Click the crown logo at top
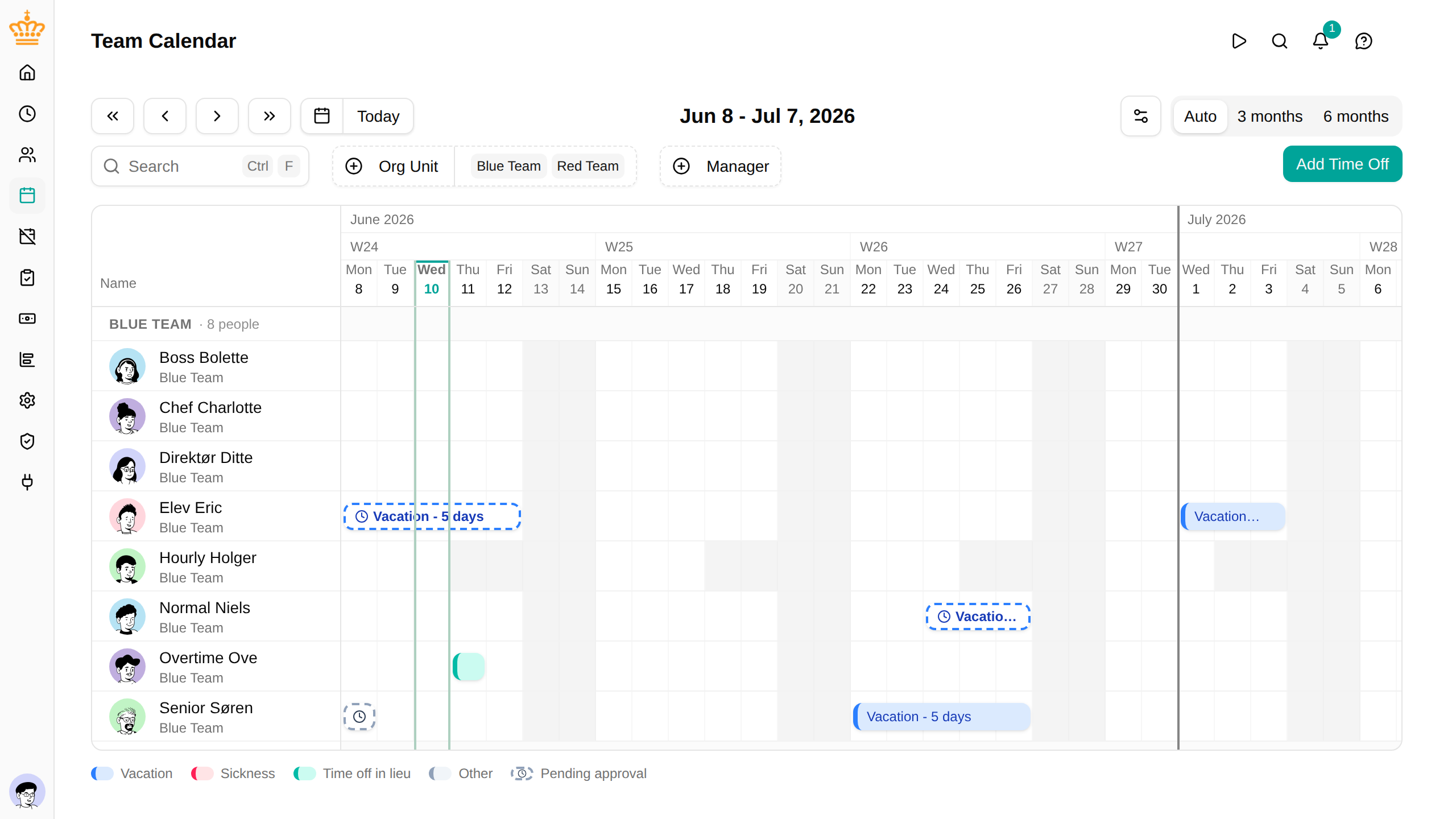The image size is (1456, 819). 27,27
